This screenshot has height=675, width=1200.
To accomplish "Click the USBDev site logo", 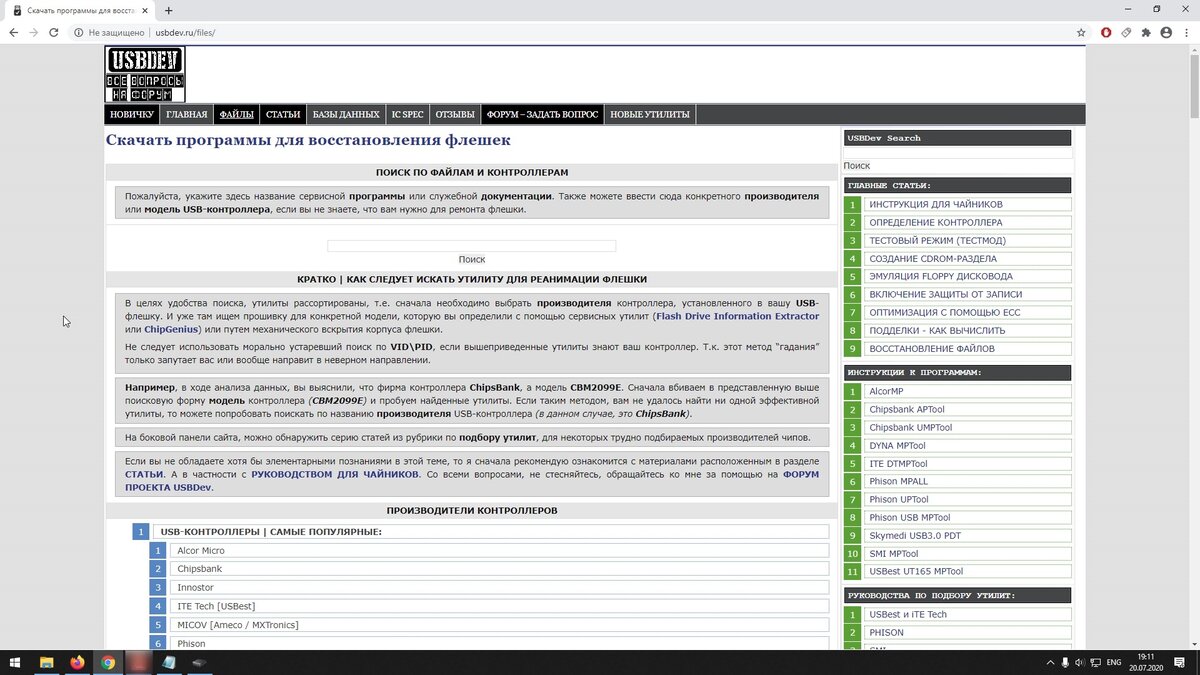I will 145,74.
